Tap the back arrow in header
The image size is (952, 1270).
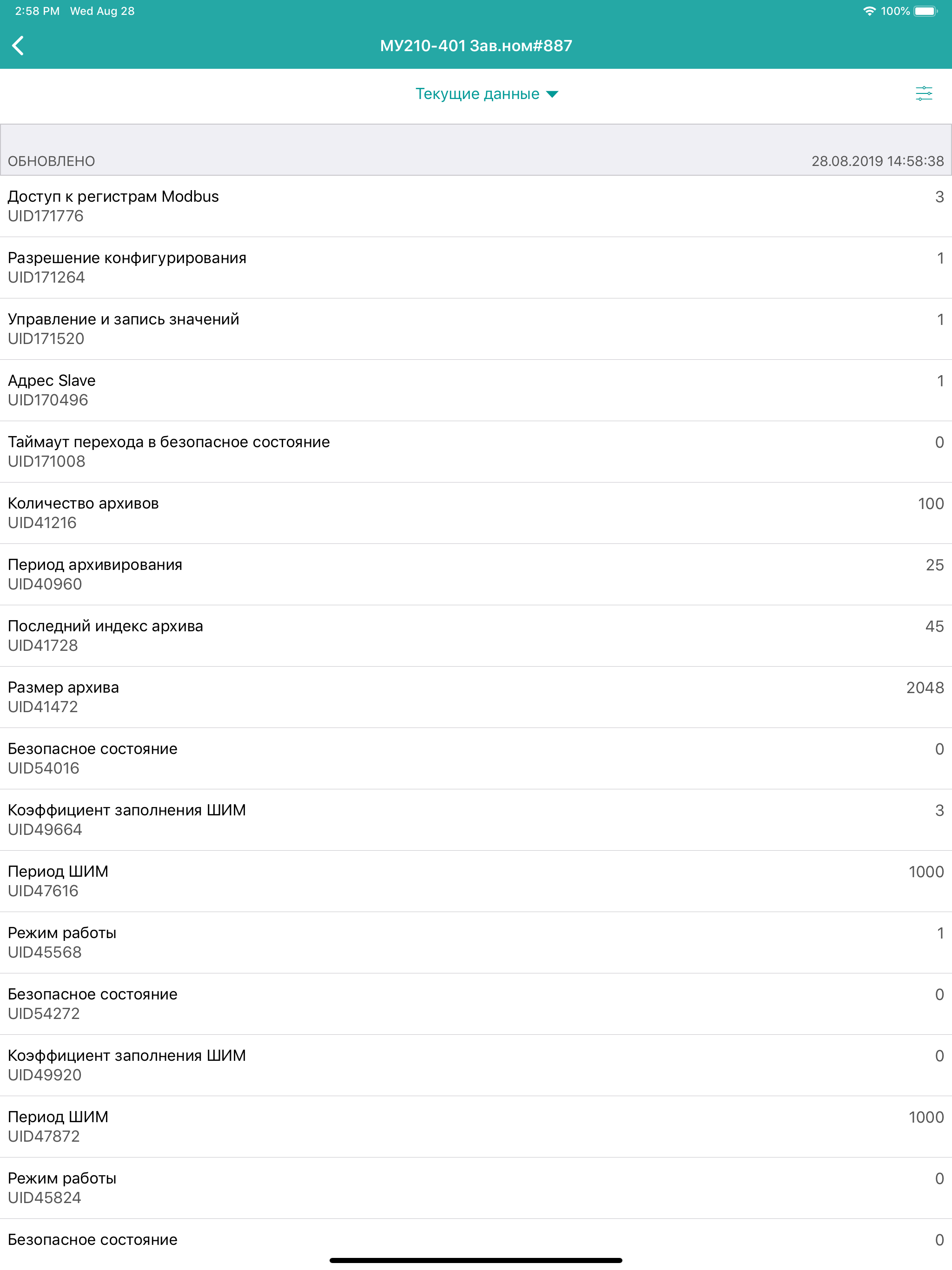18,46
